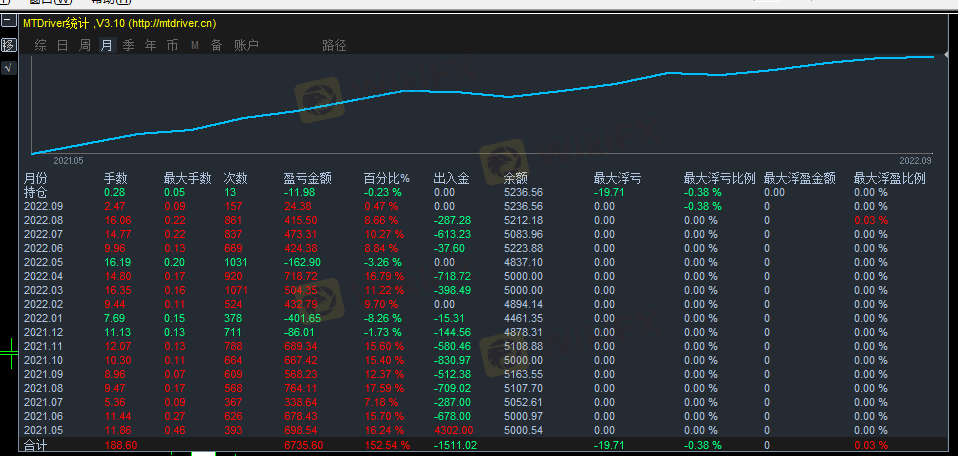Switch to the 综 summary tab
The image size is (958, 456).
pyautogui.click(x=40, y=45)
